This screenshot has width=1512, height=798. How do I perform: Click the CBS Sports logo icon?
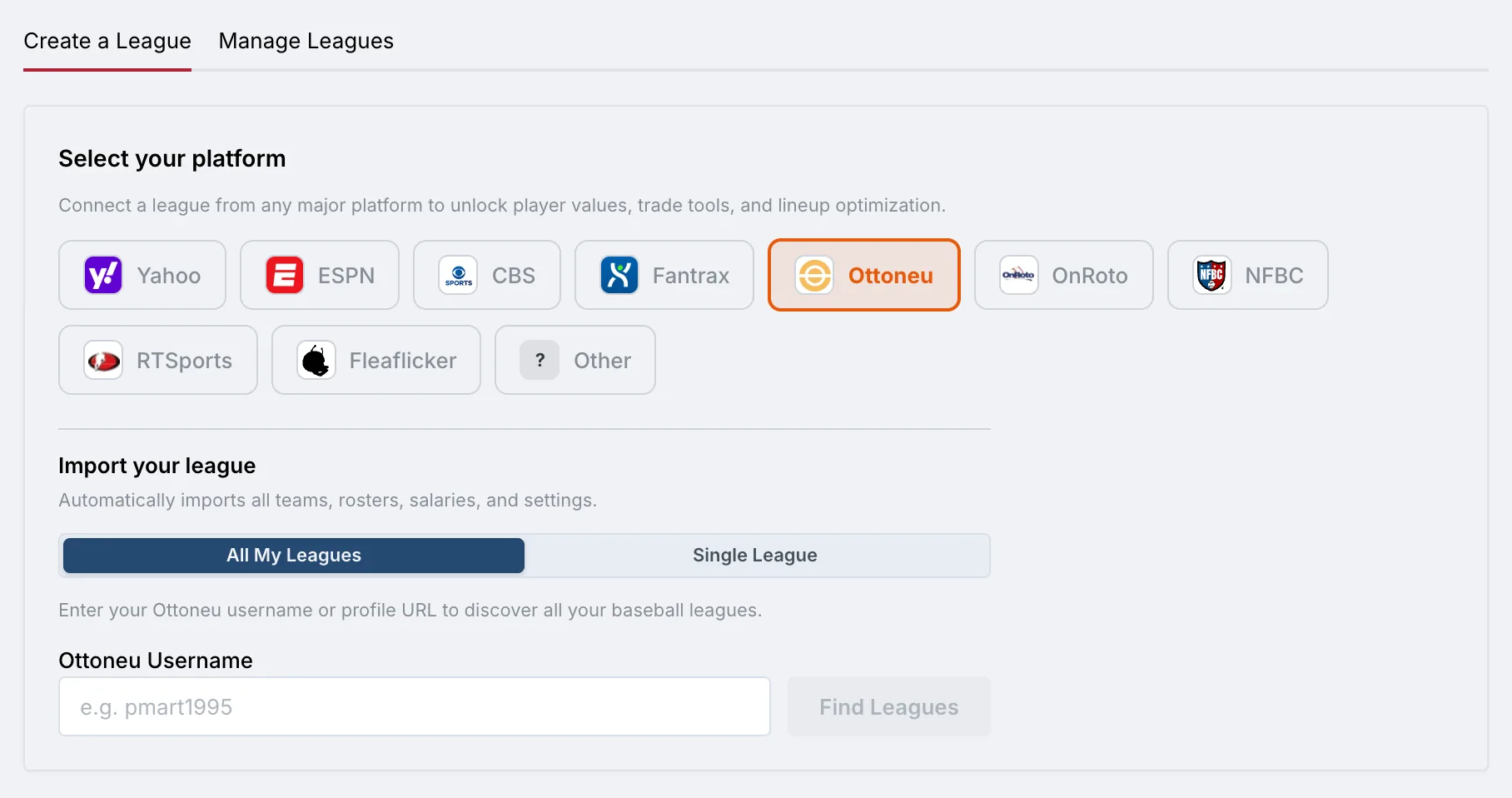pos(458,275)
